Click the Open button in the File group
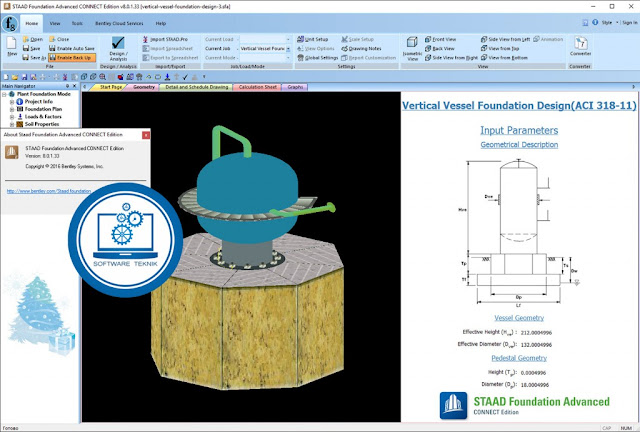This screenshot has height=432, width=640. pyautogui.click(x=33, y=39)
